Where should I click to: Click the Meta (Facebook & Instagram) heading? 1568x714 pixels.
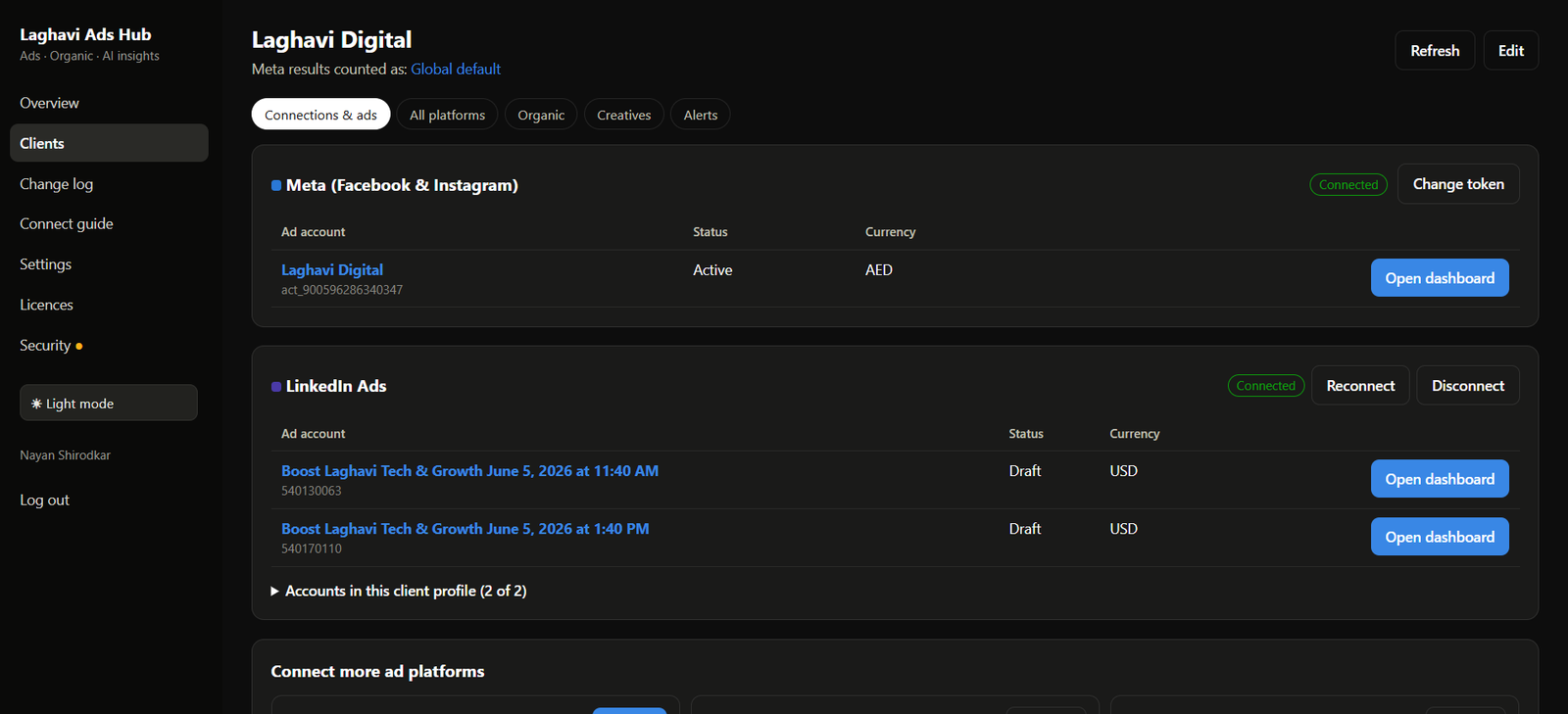pyautogui.click(x=402, y=185)
